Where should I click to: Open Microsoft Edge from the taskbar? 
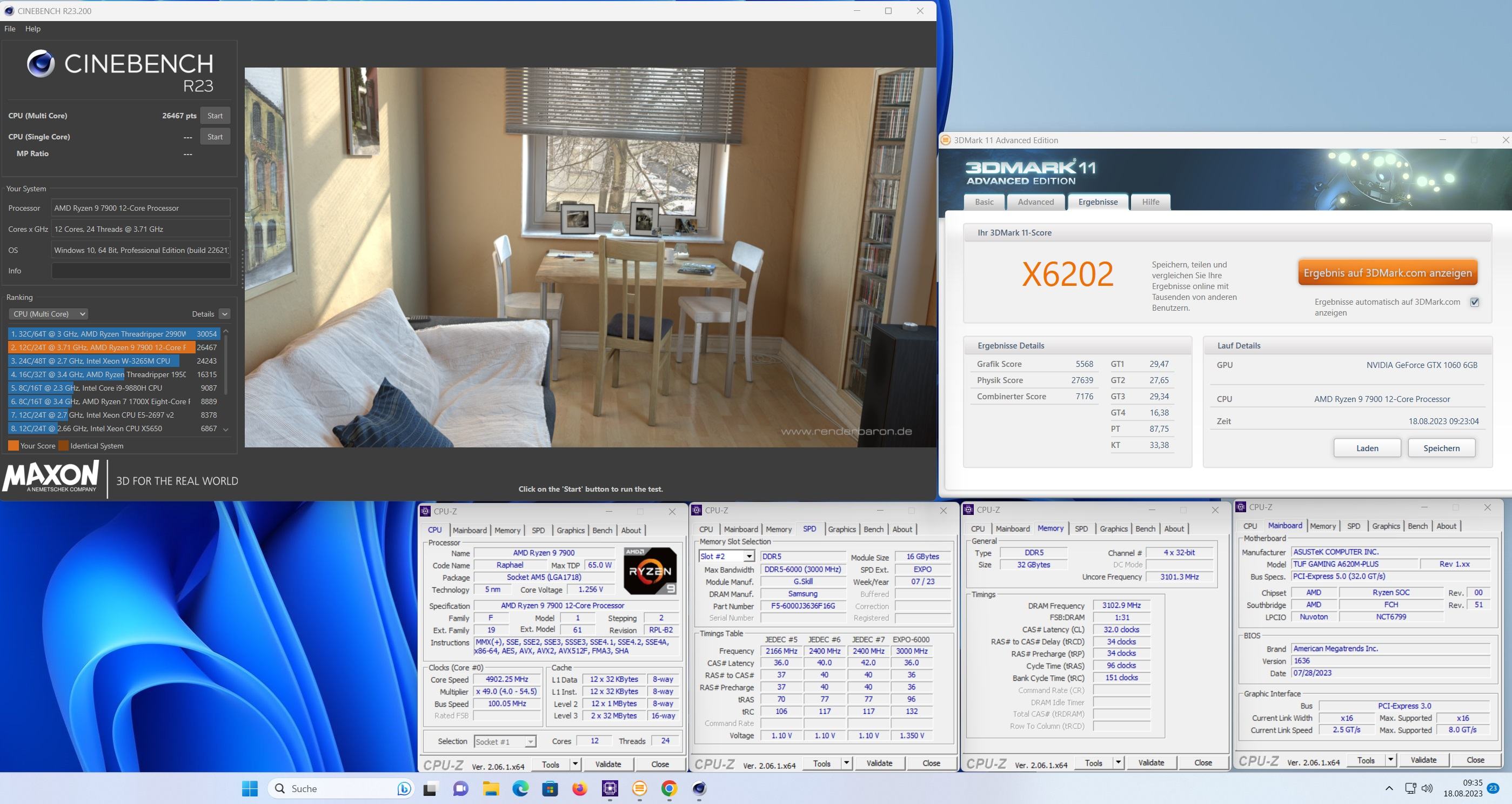pos(520,788)
